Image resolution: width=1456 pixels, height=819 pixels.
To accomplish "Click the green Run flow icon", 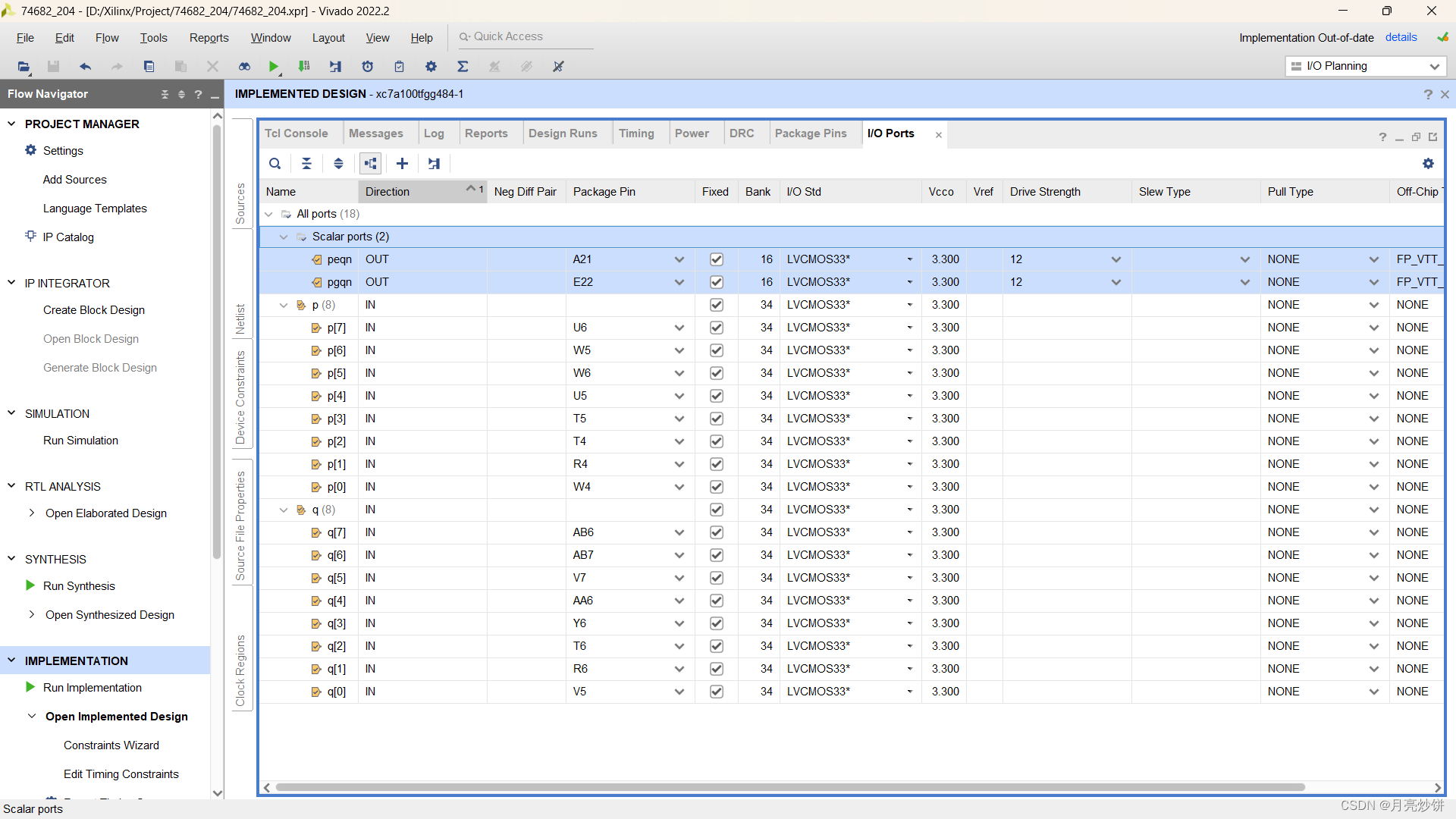I will pyautogui.click(x=274, y=67).
